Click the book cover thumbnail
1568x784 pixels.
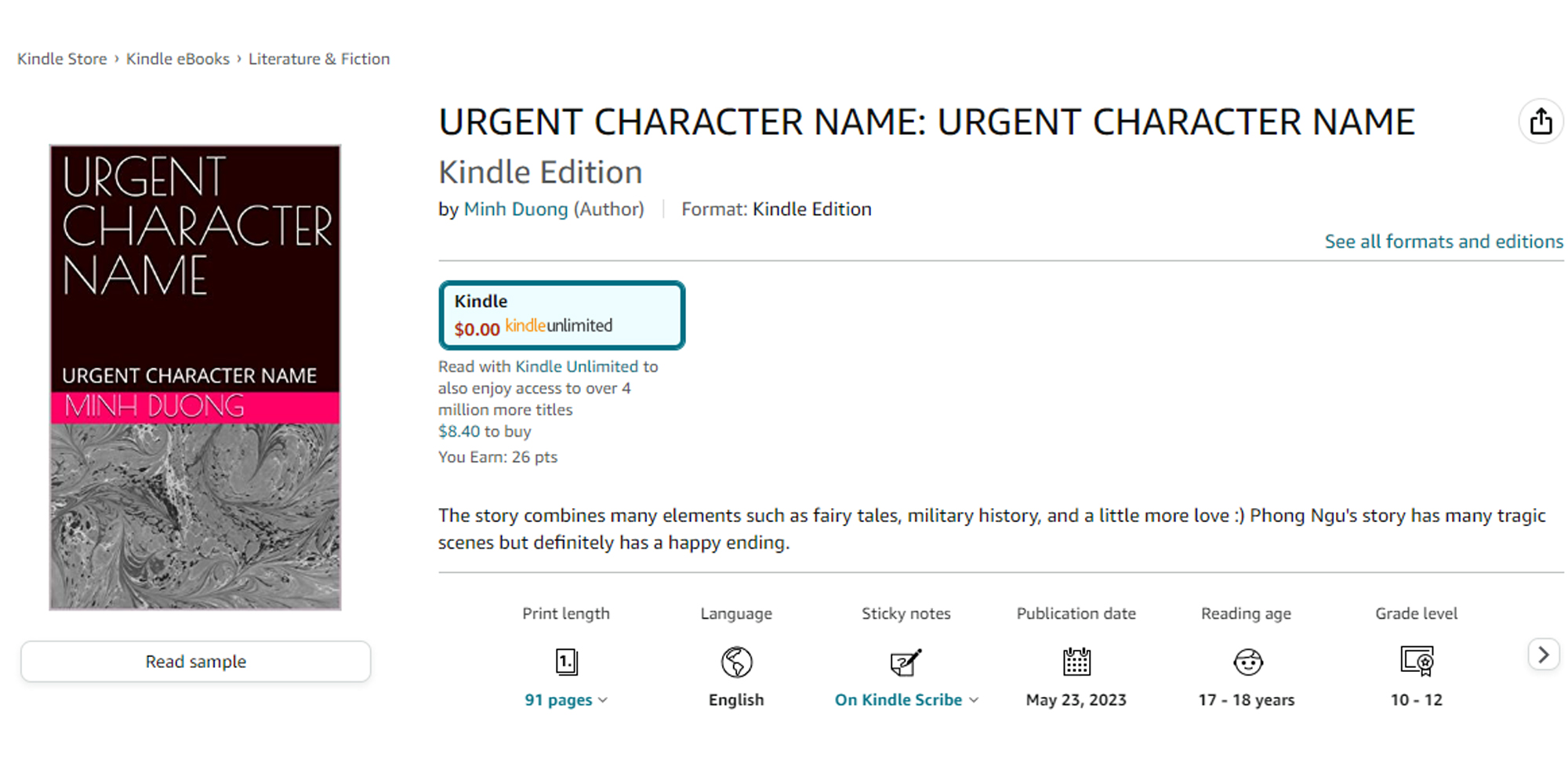coord(195,376)
